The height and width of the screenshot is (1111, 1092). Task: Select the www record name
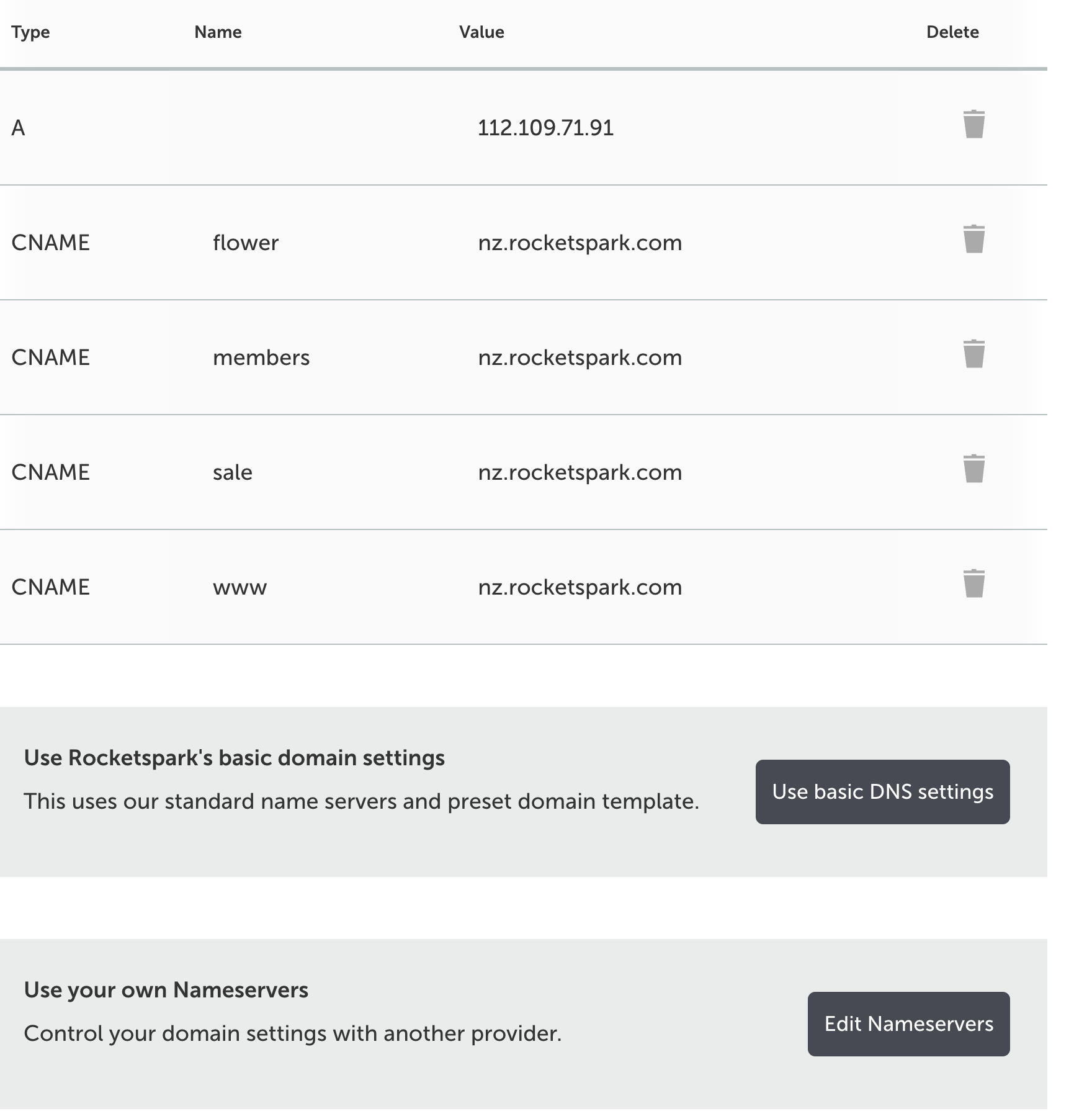[x=239, y=588]
